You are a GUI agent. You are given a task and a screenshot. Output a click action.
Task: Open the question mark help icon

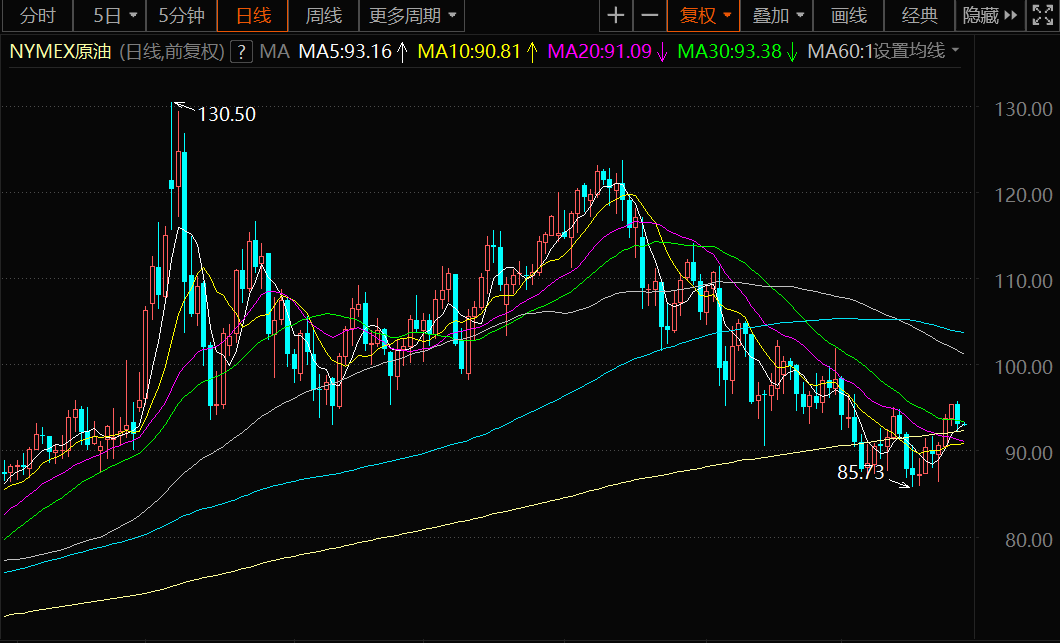coord(241,52)
